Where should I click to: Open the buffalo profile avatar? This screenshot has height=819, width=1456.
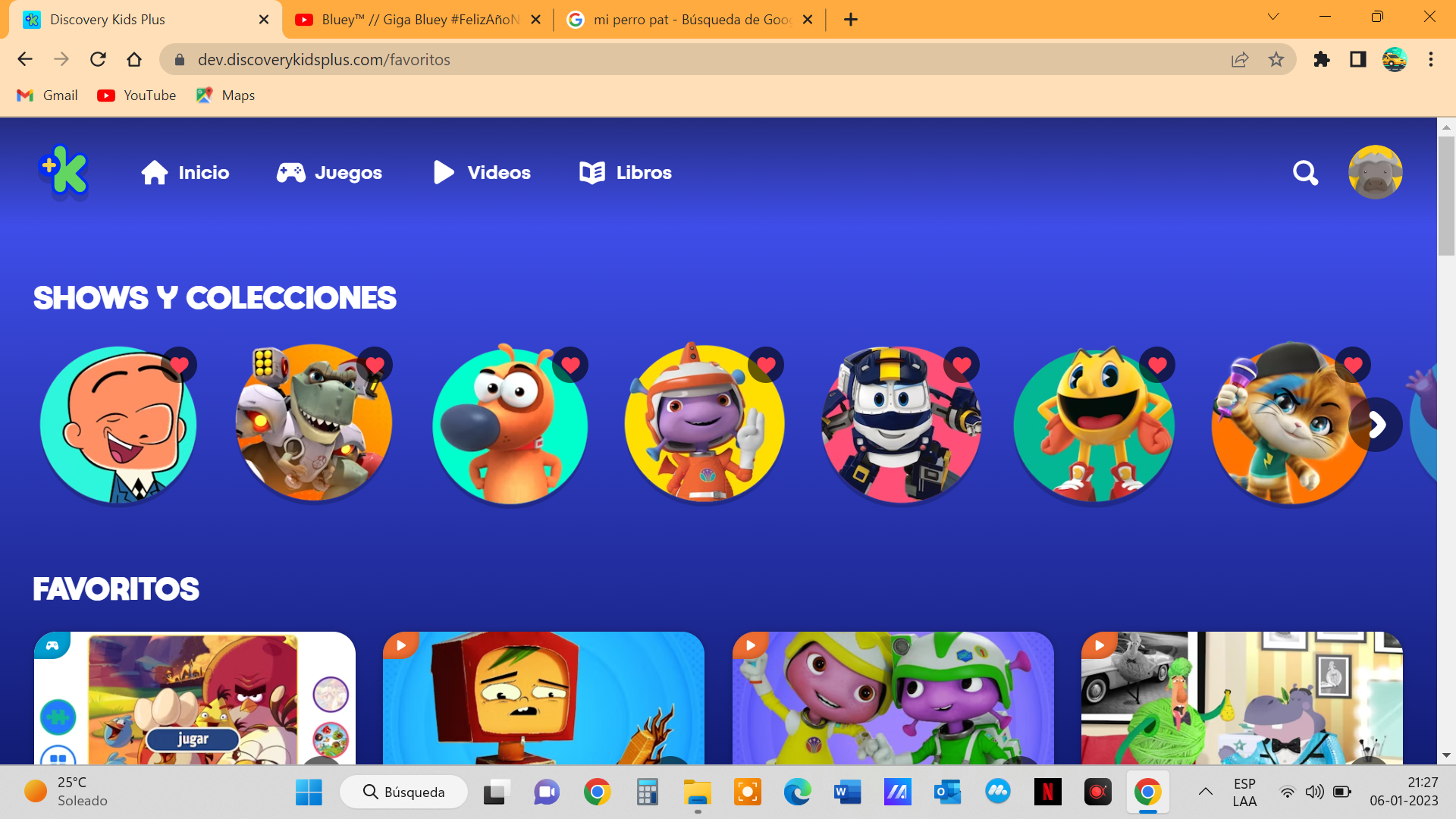(1375, 172)
